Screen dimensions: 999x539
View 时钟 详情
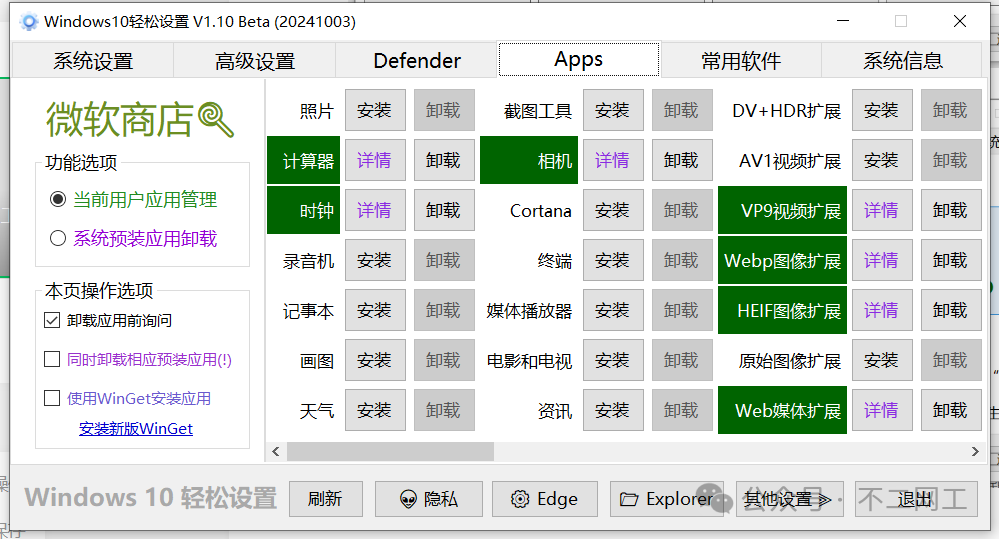click(375, 210)
